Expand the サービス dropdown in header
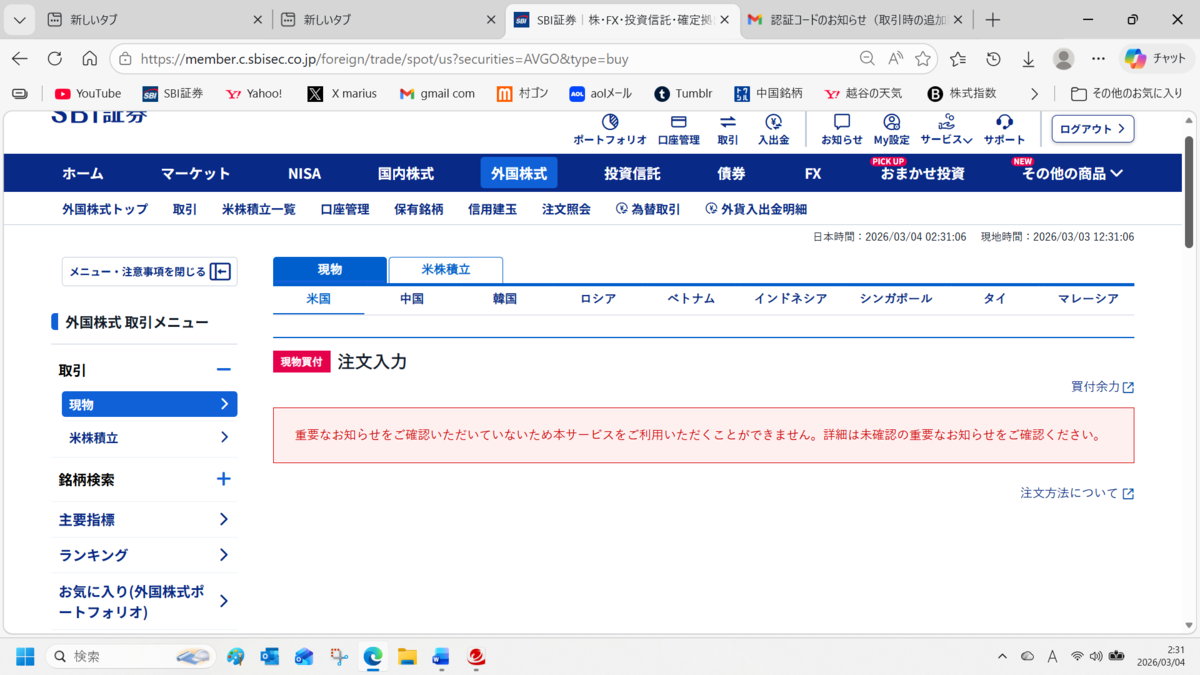 (946, 130)
